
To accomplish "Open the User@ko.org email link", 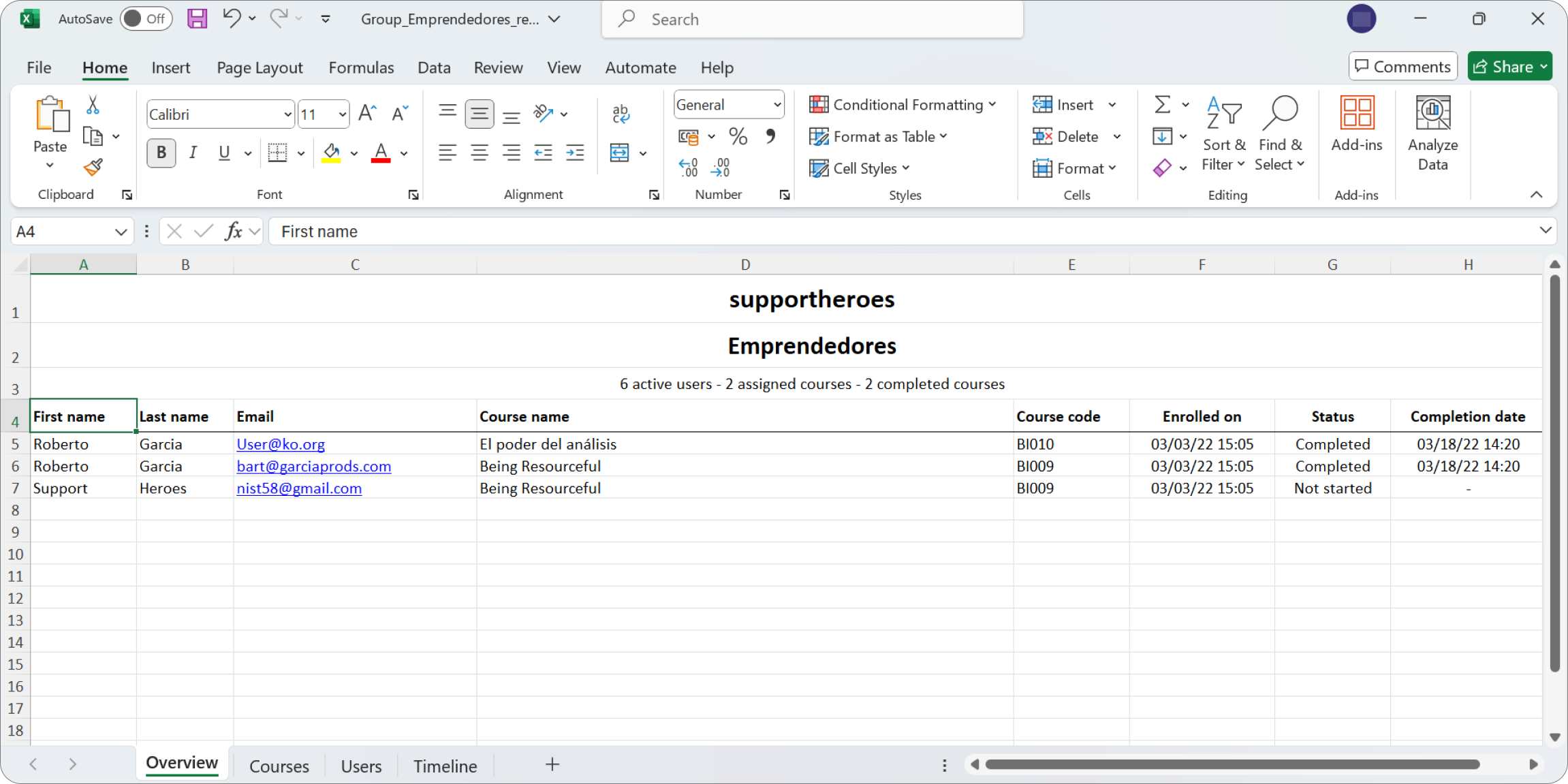I will coord(281,444).
